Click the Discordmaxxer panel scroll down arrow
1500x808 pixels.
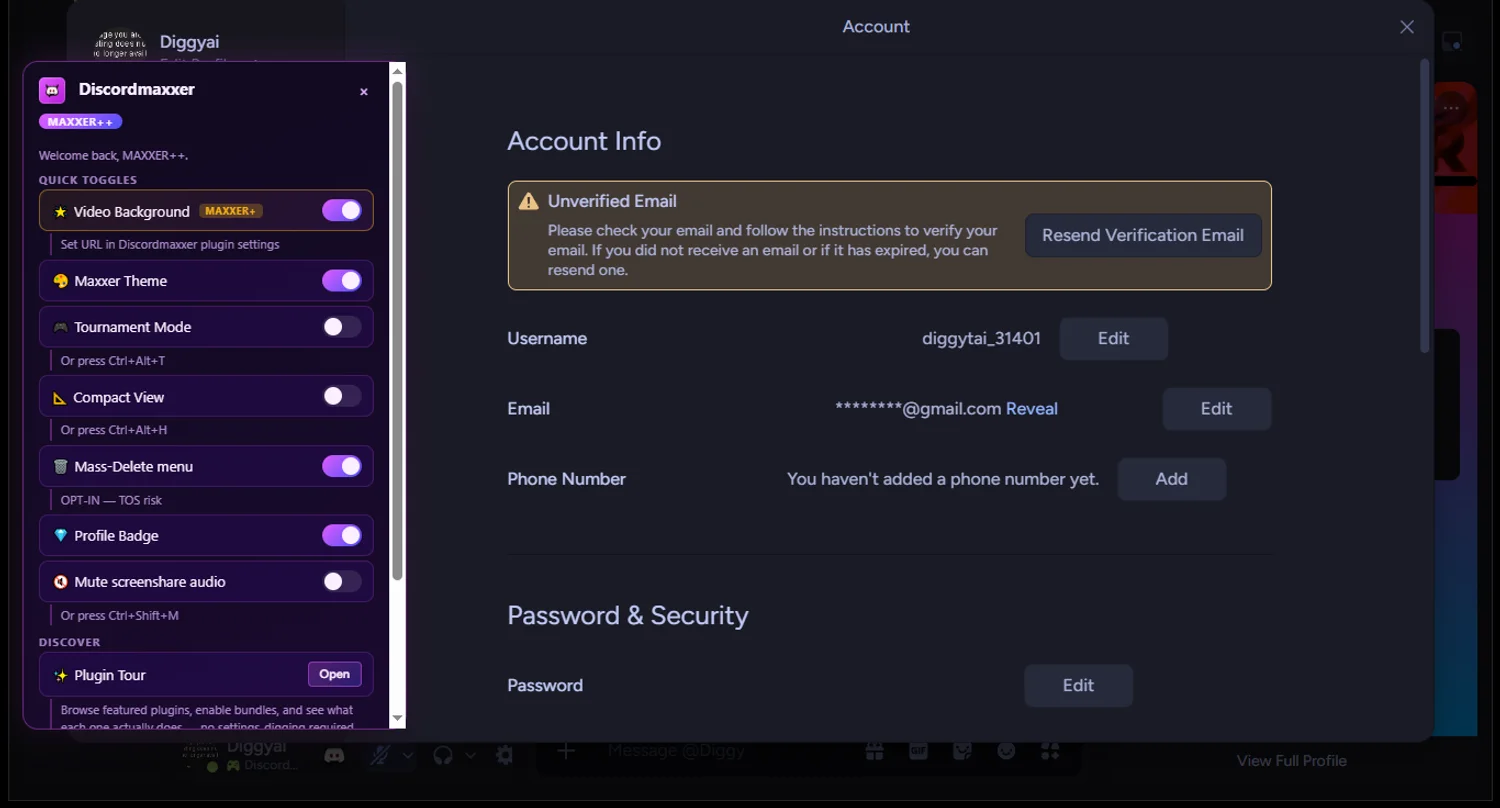[x=397, y=719]
